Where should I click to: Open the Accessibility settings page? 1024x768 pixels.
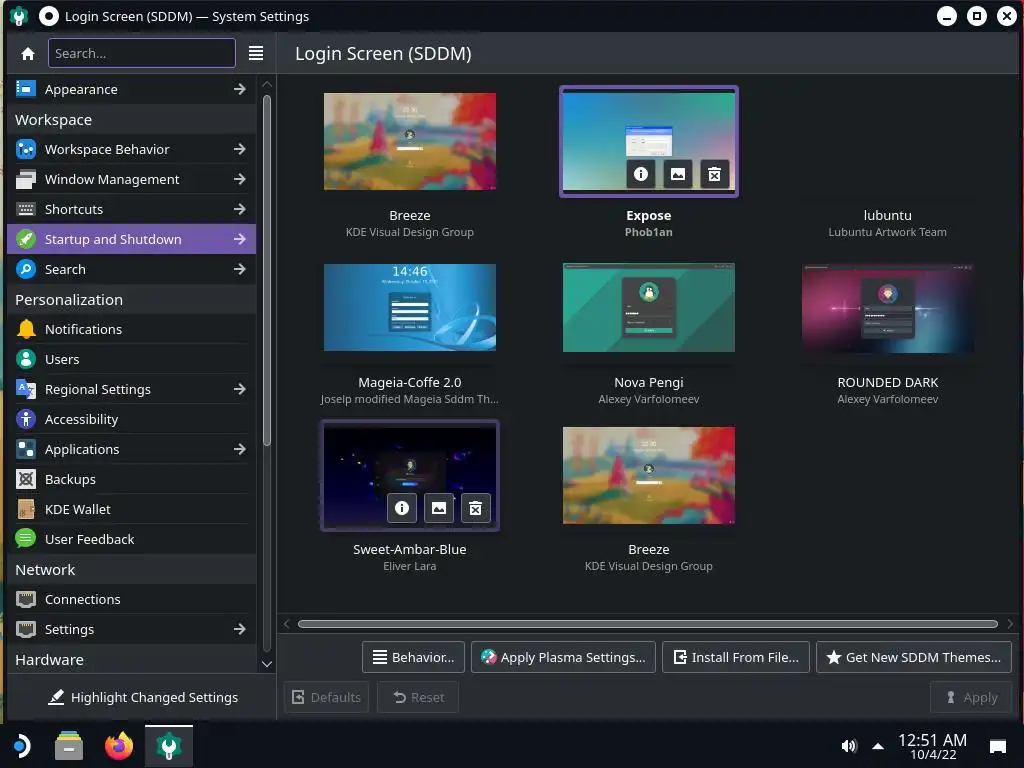(131, 419)
